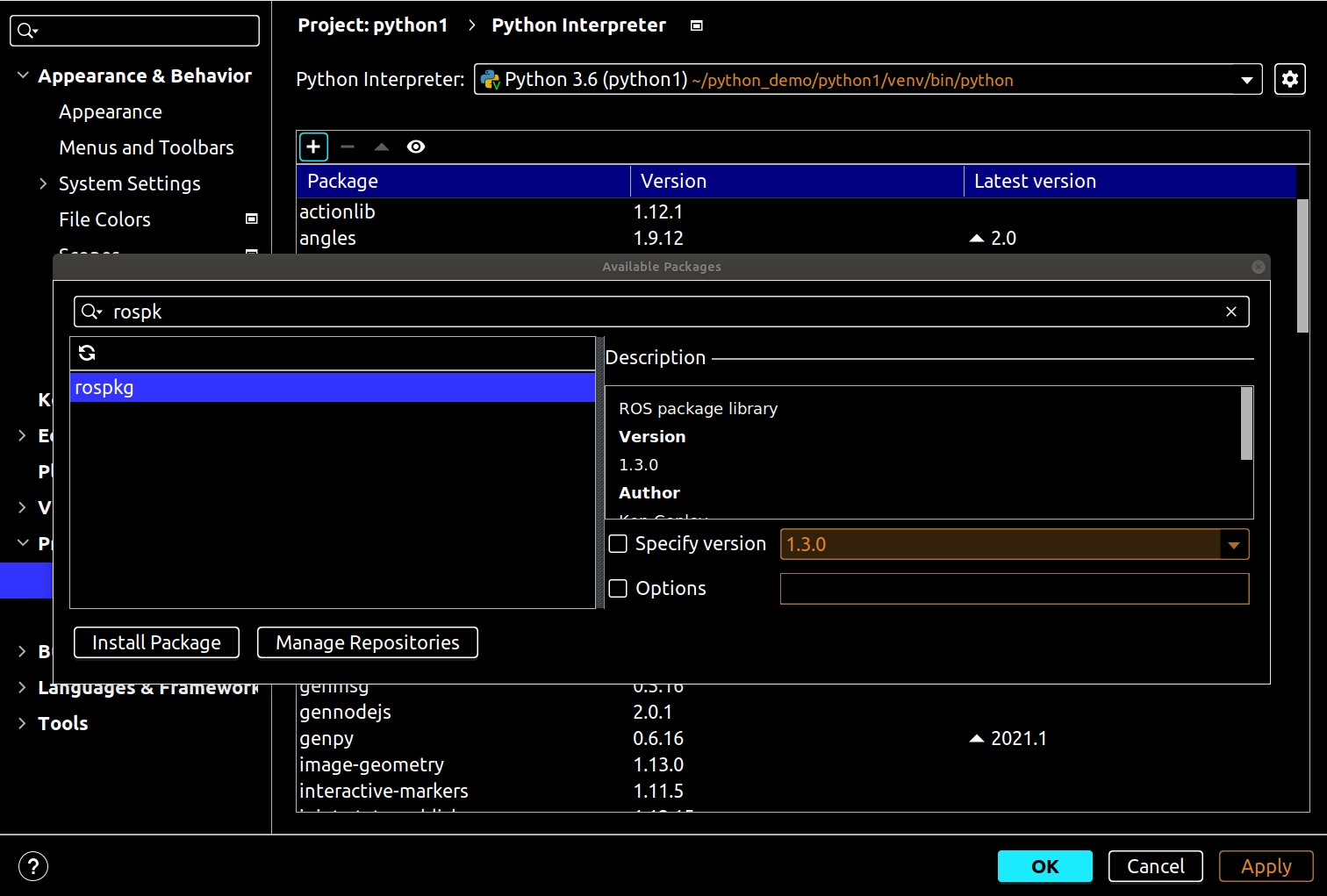This screenshot has height=896, width=1327.
Task: Click the Cancel button
Action: [x=1156, y=866]
